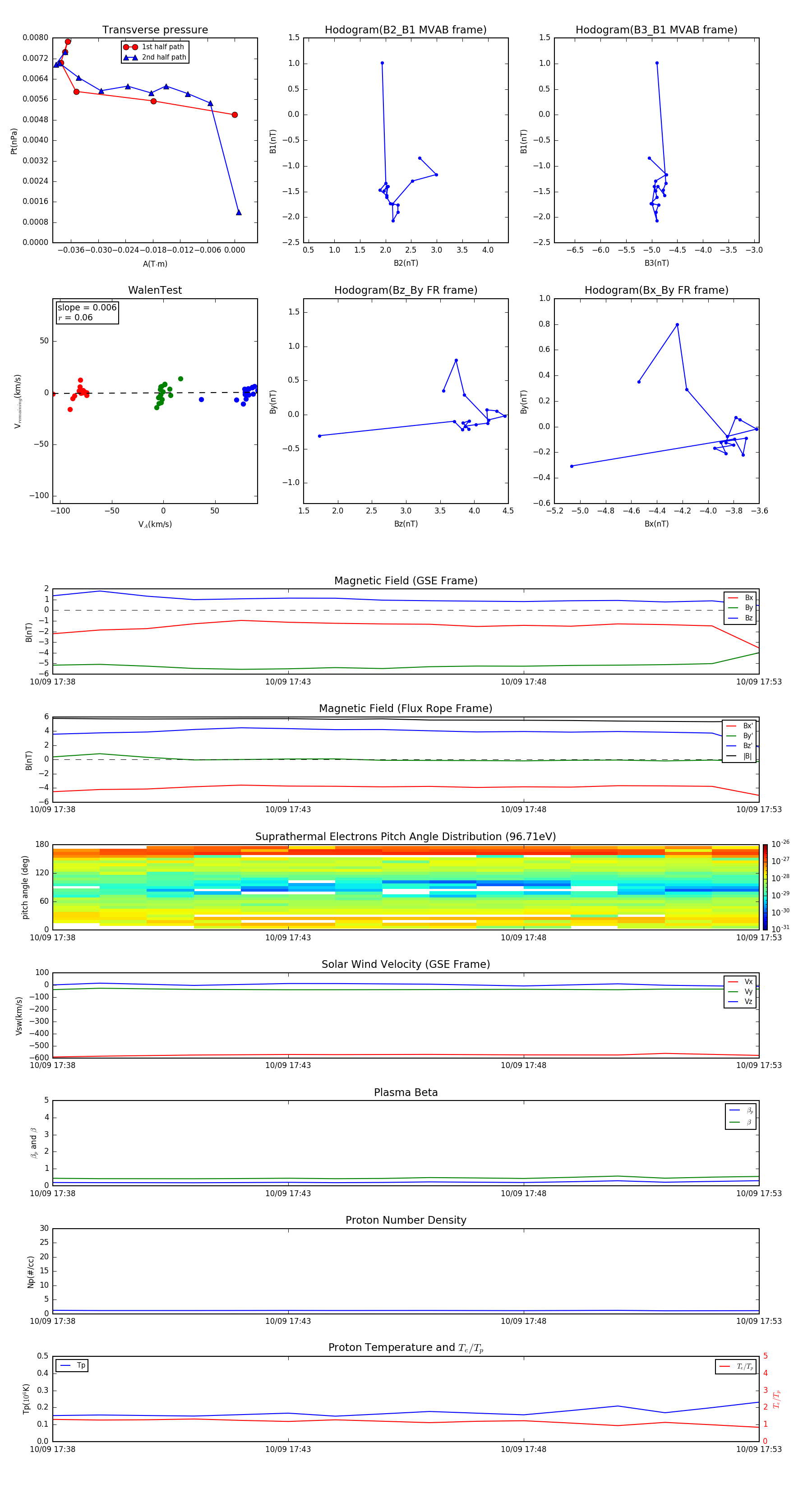Click the 'V_remaining(km/s)' y-axis label

click(18, 401)
